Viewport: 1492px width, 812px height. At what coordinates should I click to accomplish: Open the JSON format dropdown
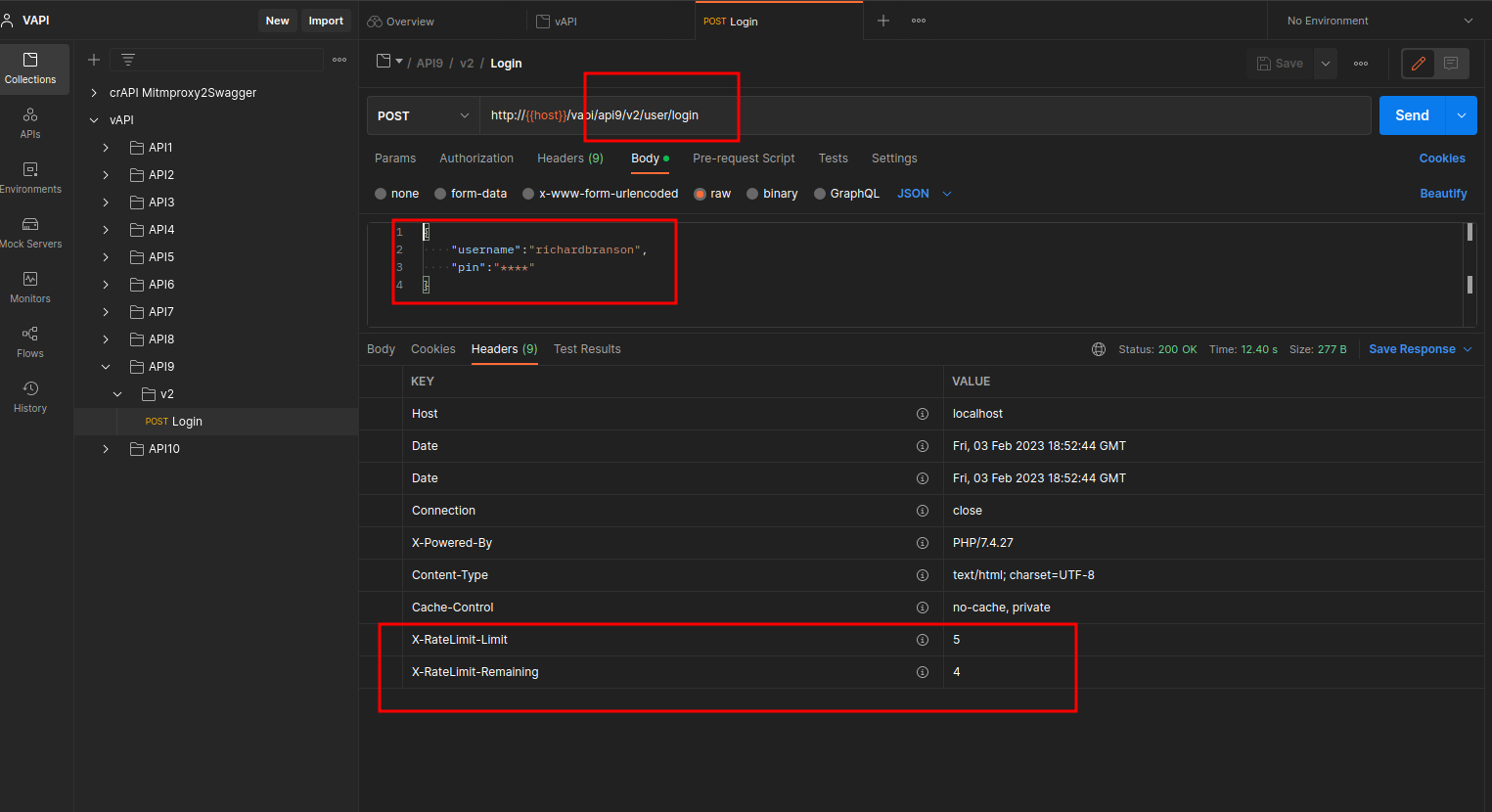coord(925,194)
